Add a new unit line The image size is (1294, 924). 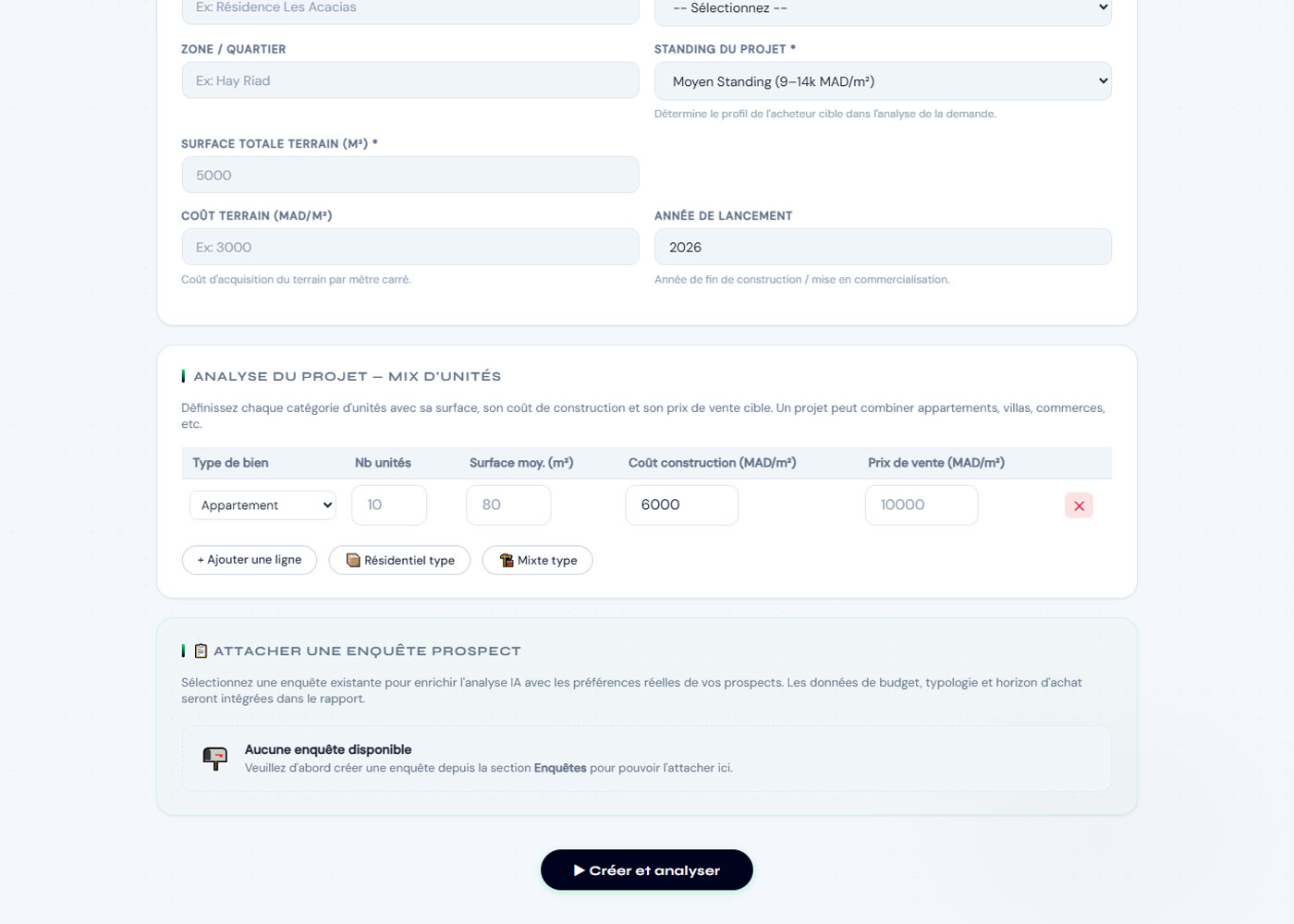click(250, 560)
